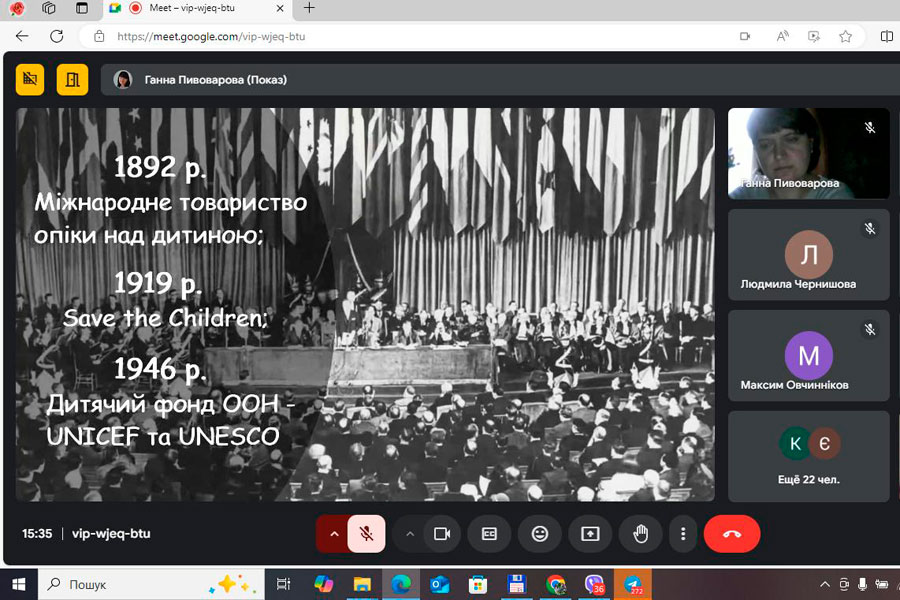Launch Copilot from the taskbar
This screenshot has width=900, height=600.
click(x=323, y=584)
